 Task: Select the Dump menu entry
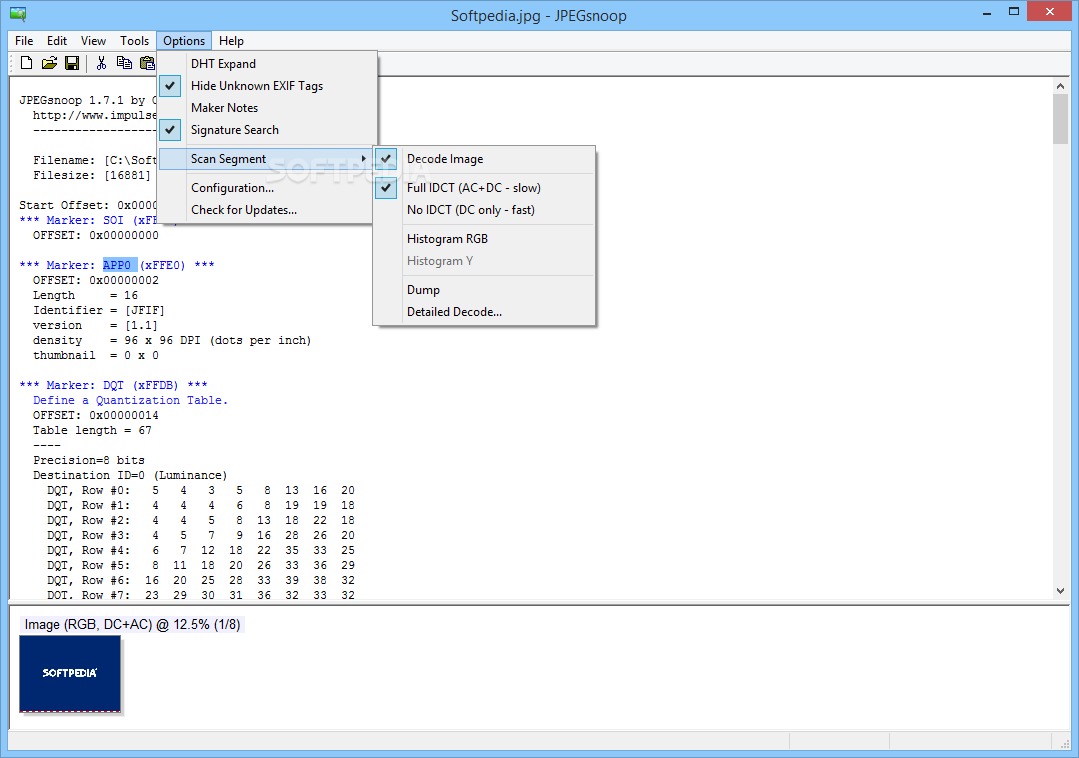pos(484,290)
